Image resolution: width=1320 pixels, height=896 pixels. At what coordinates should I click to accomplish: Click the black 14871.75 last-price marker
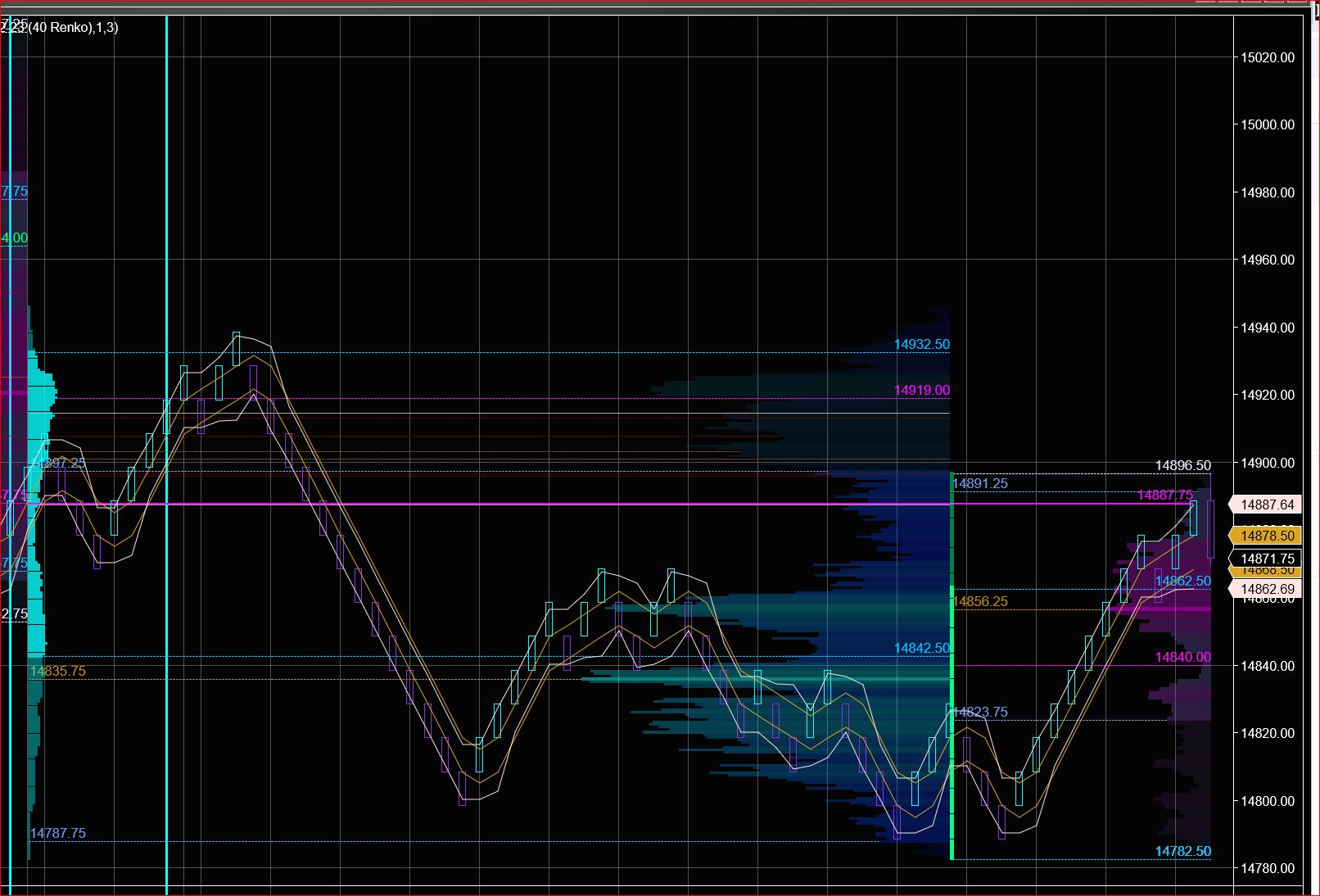tap(1264, 559)
